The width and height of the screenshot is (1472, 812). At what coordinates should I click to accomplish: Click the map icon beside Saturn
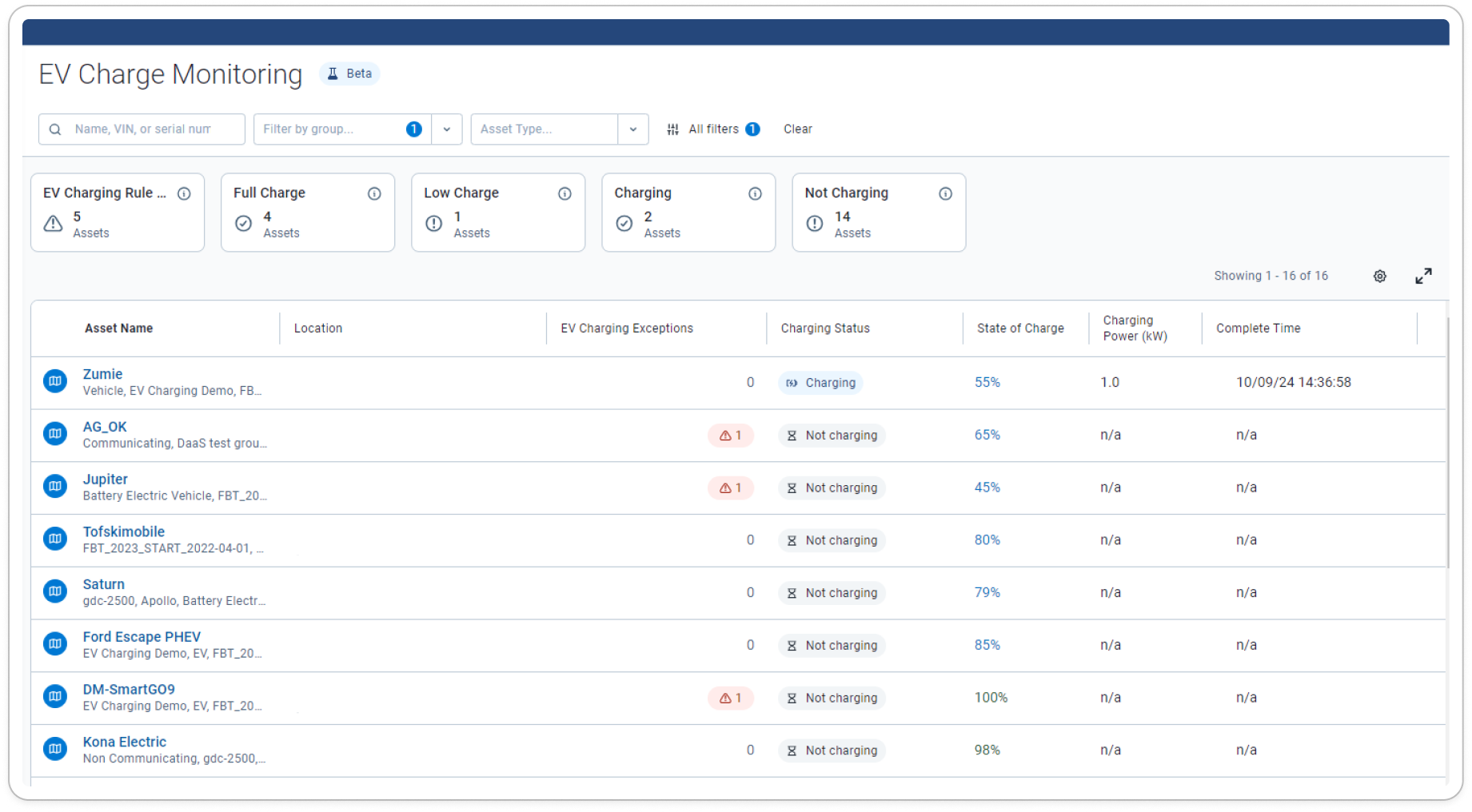[55, 591]
